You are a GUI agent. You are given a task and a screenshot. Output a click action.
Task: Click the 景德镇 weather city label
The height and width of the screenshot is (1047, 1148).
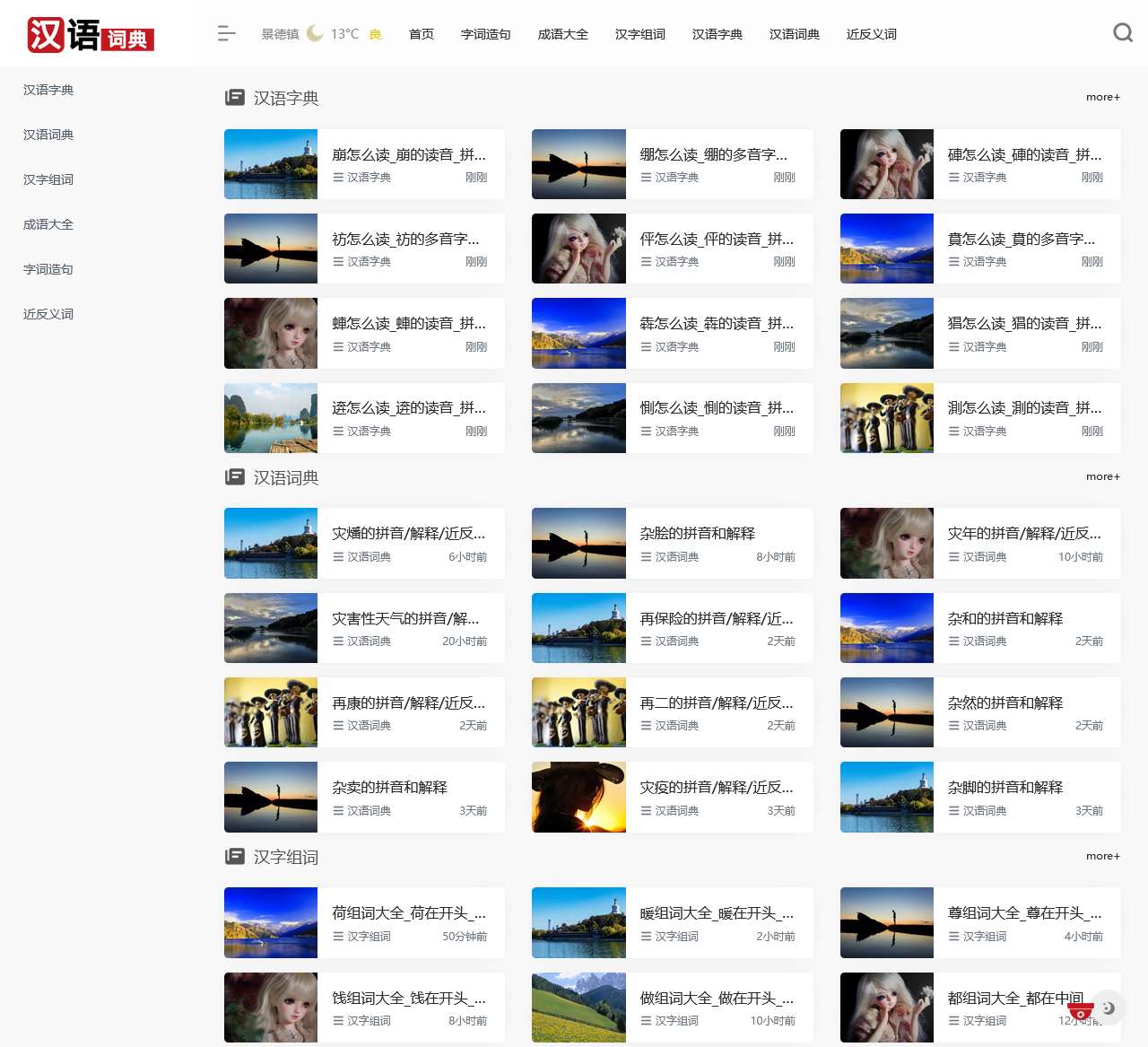pos(281,34)
